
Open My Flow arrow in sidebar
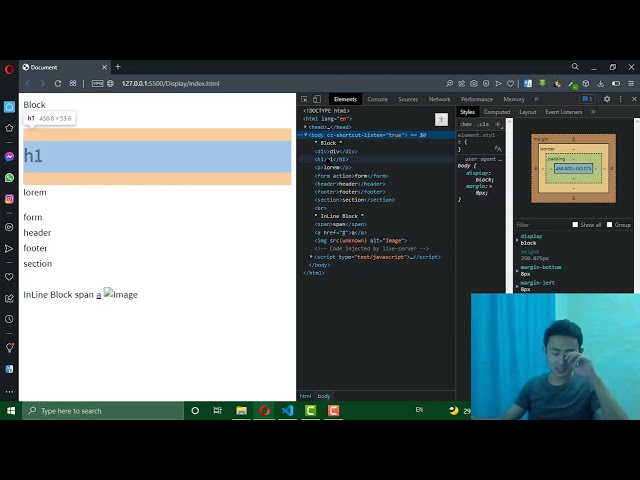(x=9, y=249)
